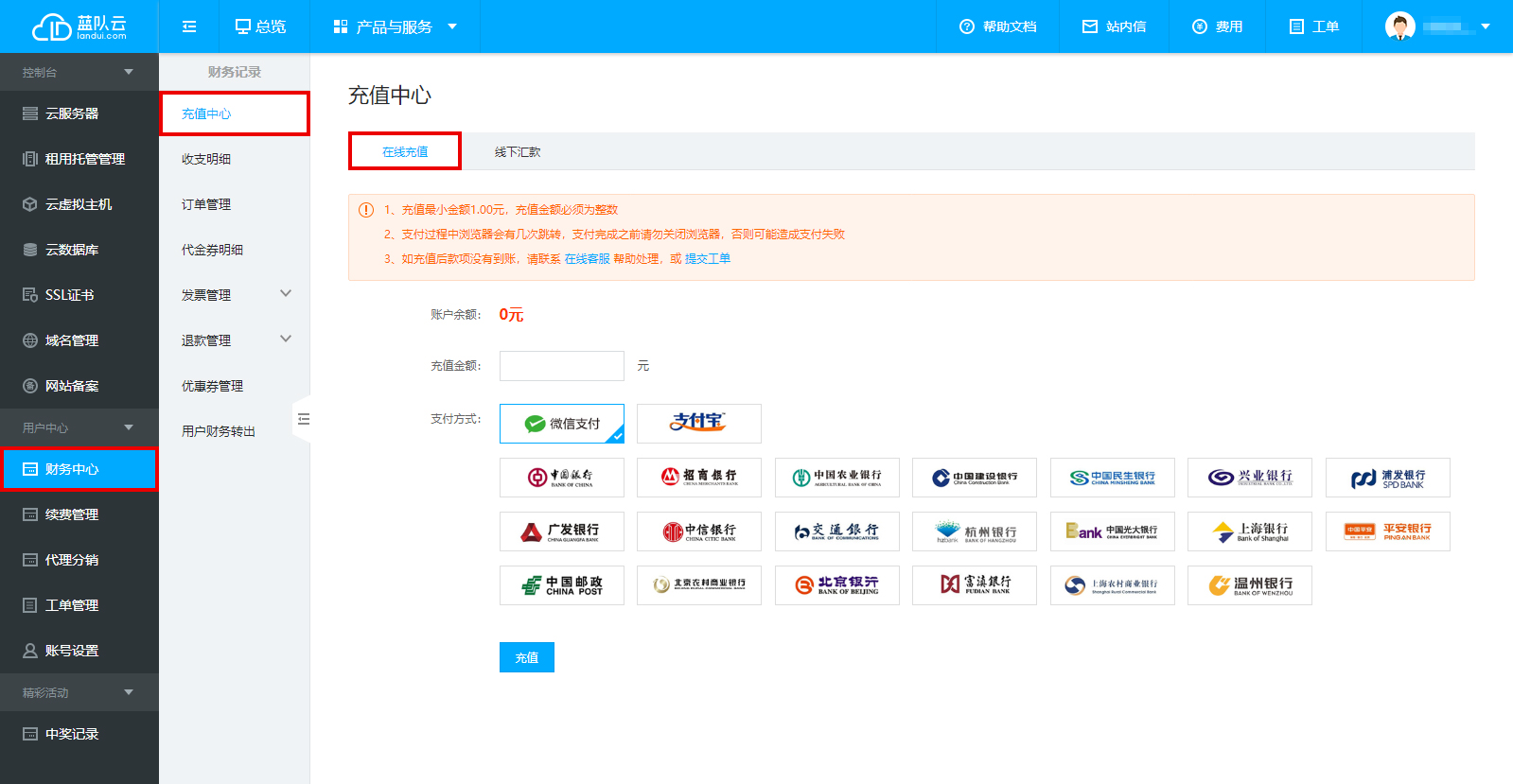Choose 平安银行 payment option
This screenshot has height=784, width=1513.
[x=1388, y=531]
